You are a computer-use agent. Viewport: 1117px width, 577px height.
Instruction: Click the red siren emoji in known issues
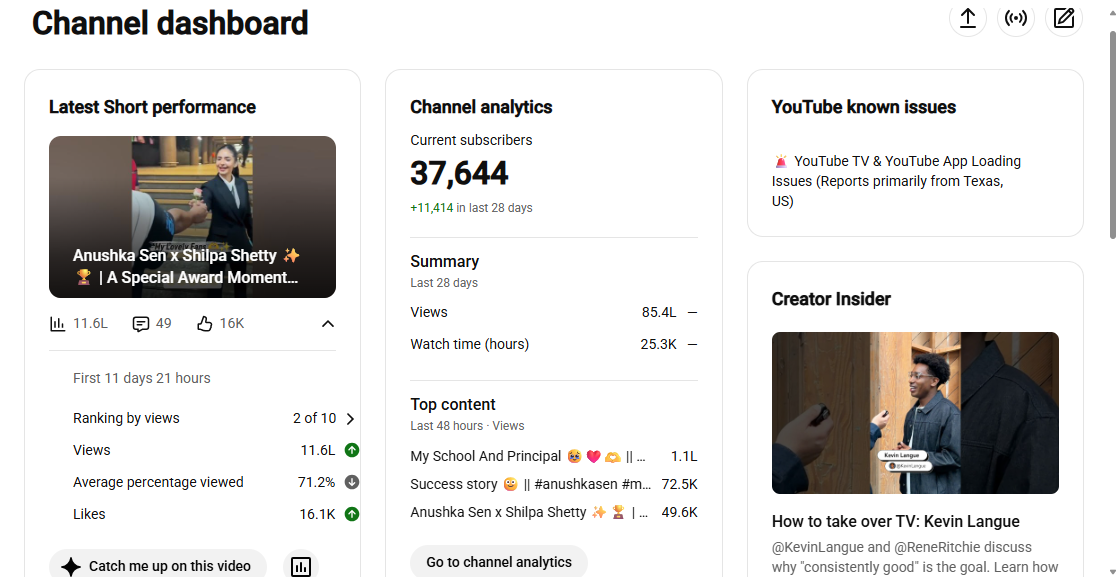tap(781, 162)
